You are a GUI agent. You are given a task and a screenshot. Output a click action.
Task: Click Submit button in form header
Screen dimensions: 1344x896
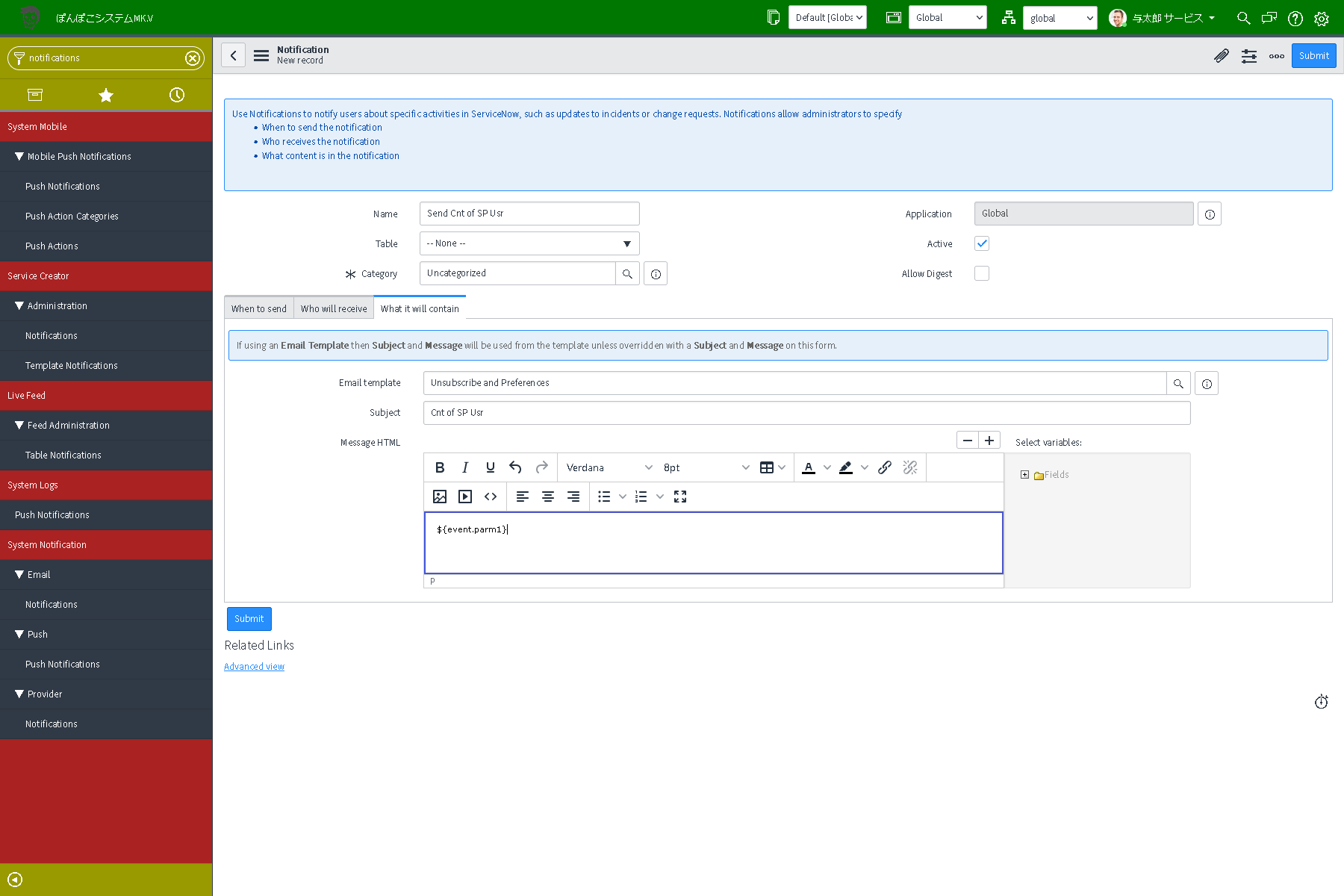click(x=1314, y=56)
